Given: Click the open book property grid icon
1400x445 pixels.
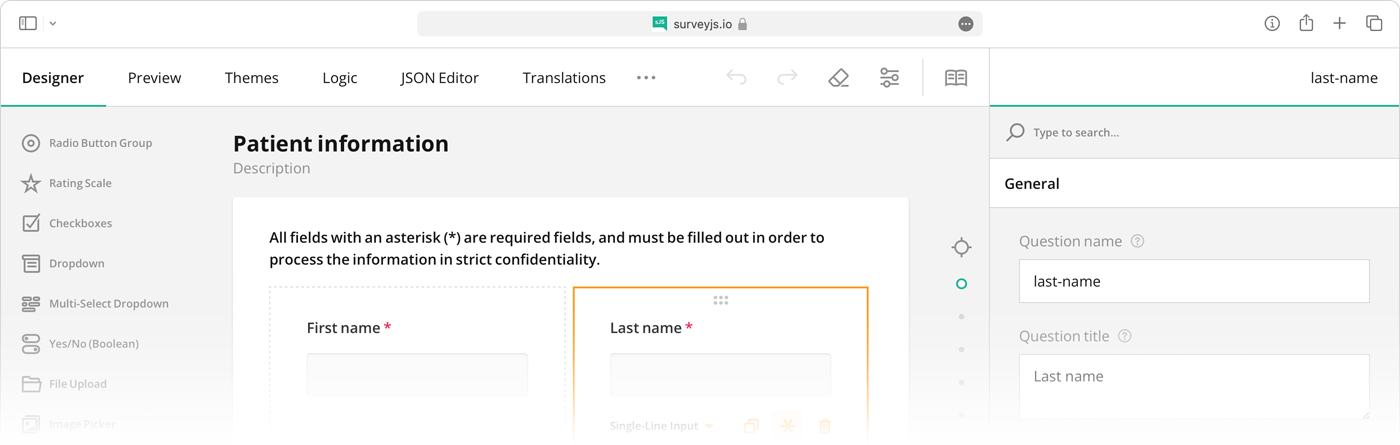Looking at the screenshot, I should click(956, 78).
